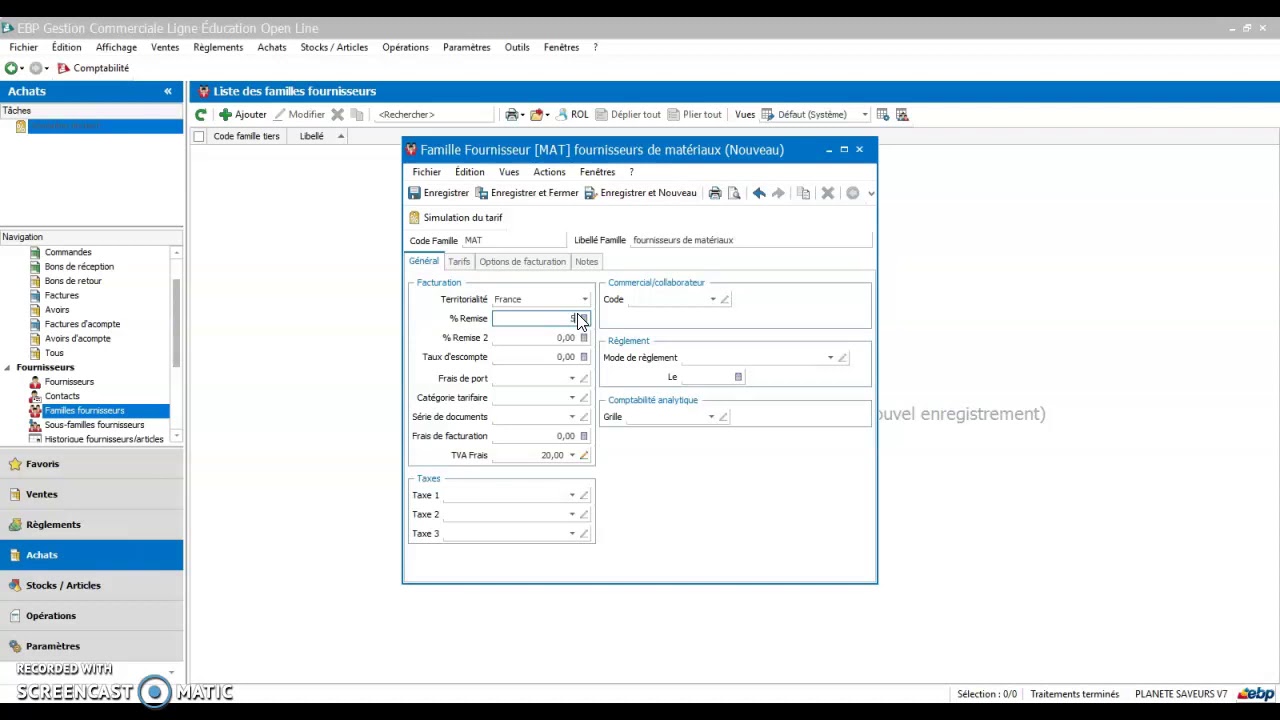Open print preview in the dialog toolbar
The width and height of the screenshot is (1280, 720).
click(x=734, y=193)
